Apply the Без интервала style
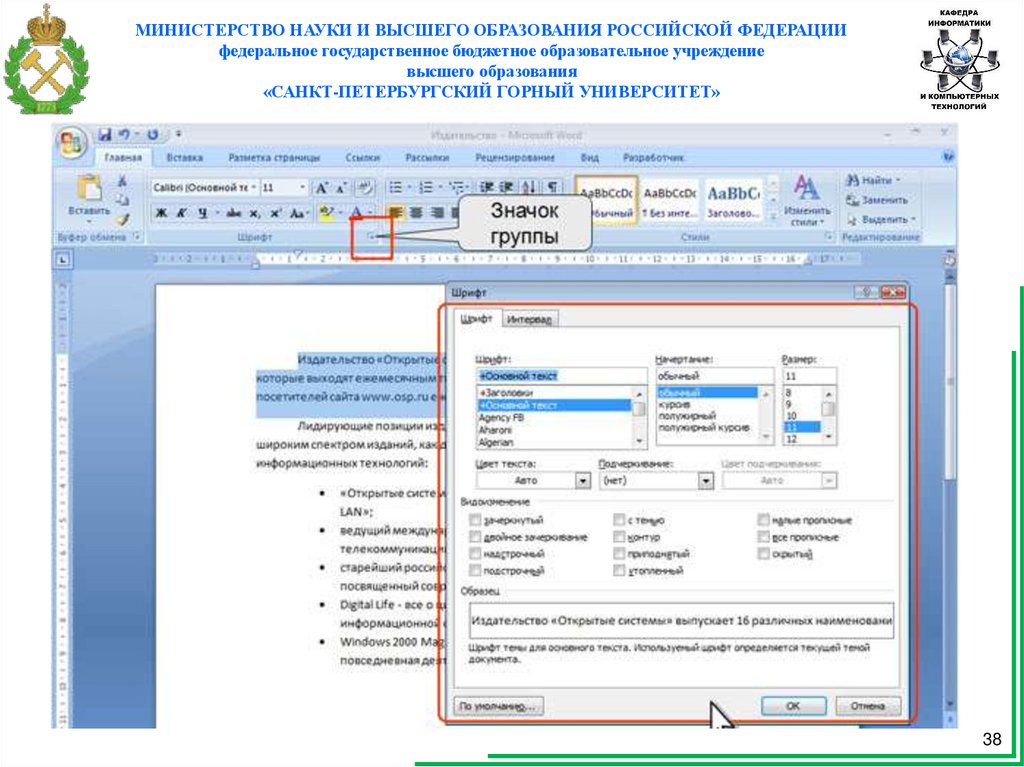The image size is (1024, 767). [x=670, y=201]
